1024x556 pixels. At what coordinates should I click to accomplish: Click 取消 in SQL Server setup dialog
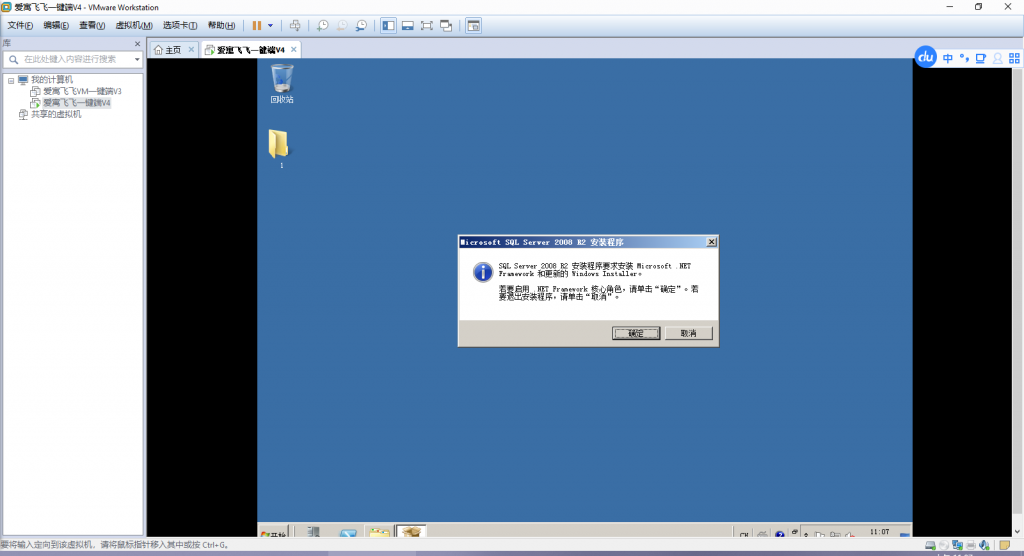(688, 333)
